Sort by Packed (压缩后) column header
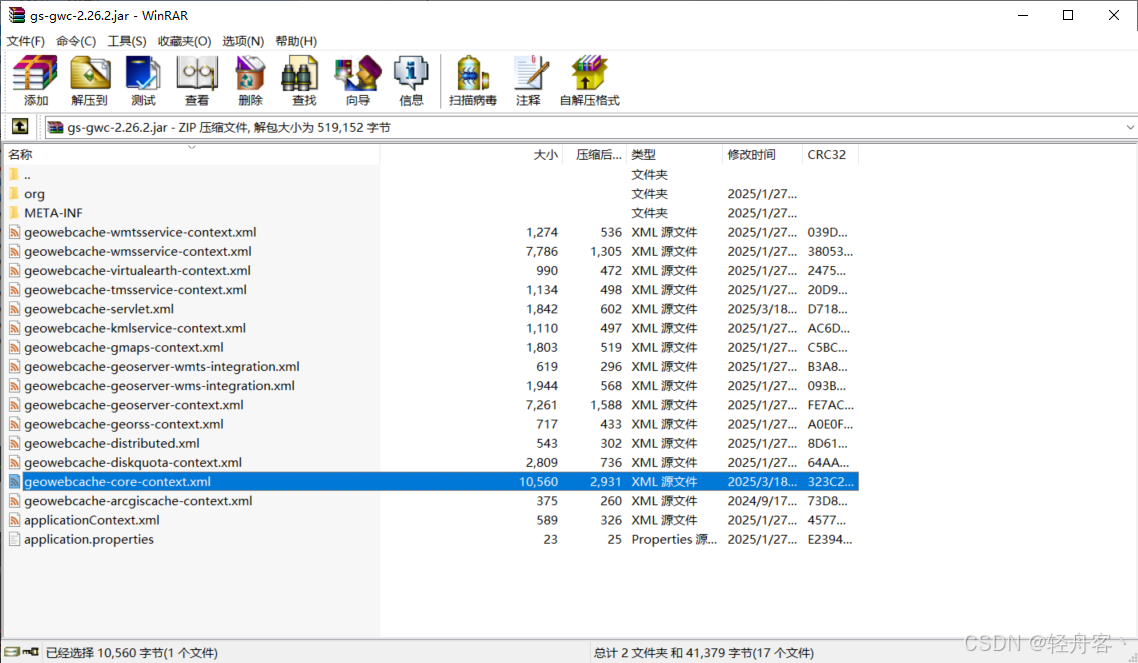This screenshot has height=663, width=1138. (x=595, y=155)
